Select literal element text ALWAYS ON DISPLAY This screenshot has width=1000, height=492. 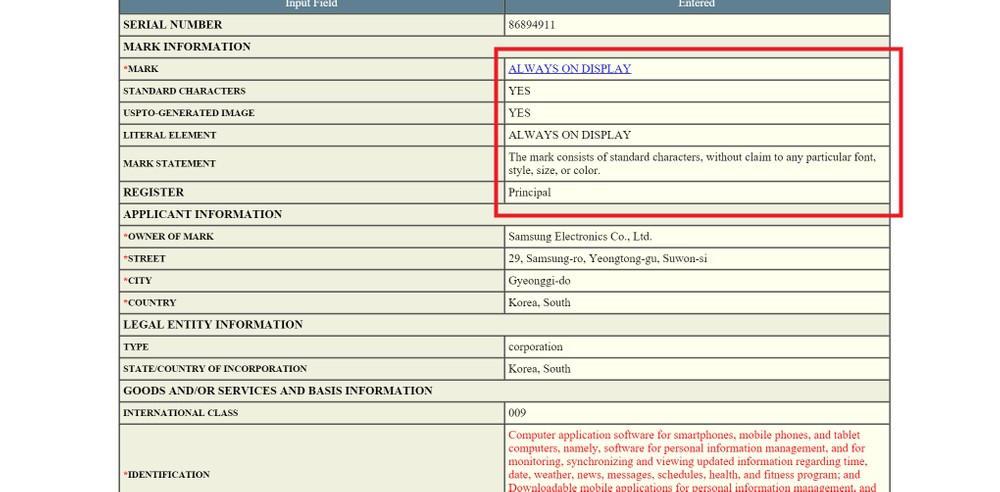pyautogui.click(x=570, y=135)
